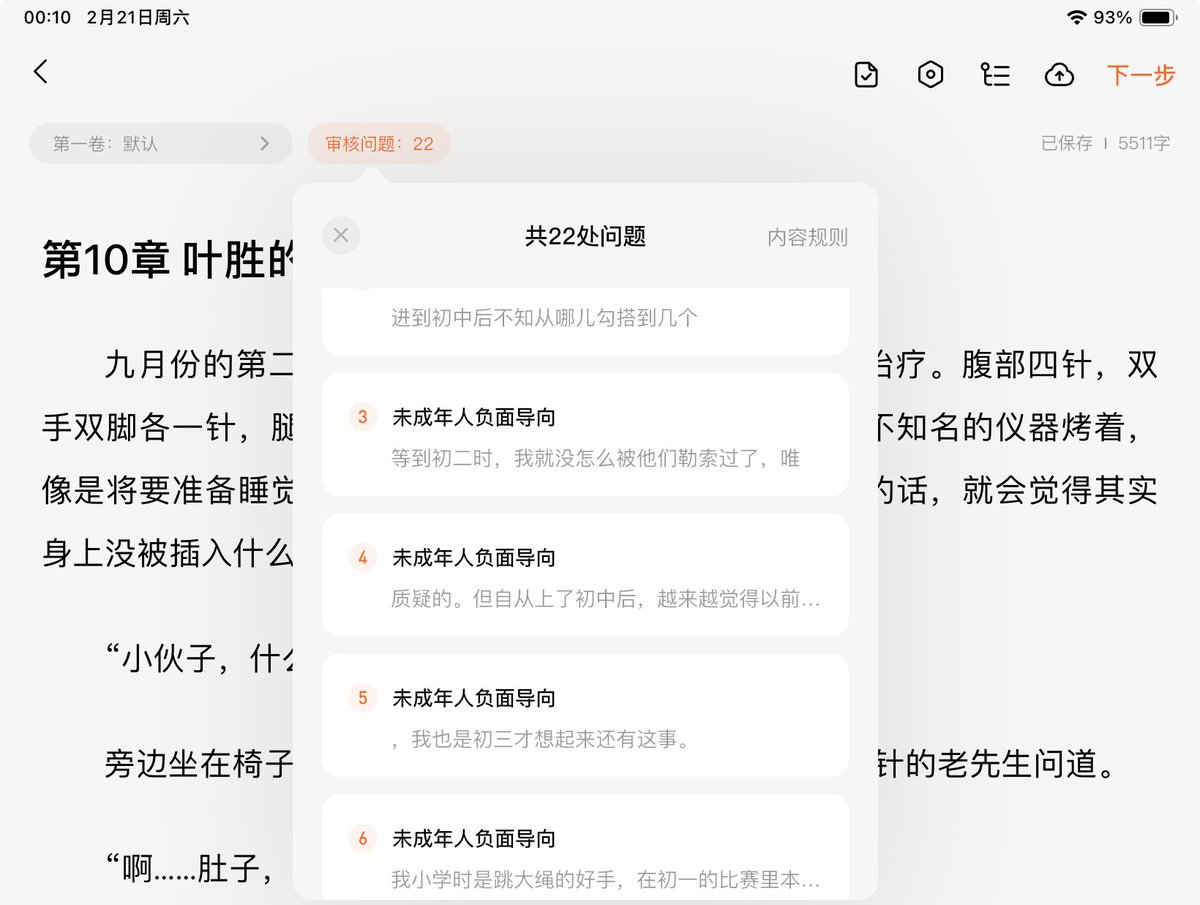Tap the cloud upload icon

coord(1059,75)
